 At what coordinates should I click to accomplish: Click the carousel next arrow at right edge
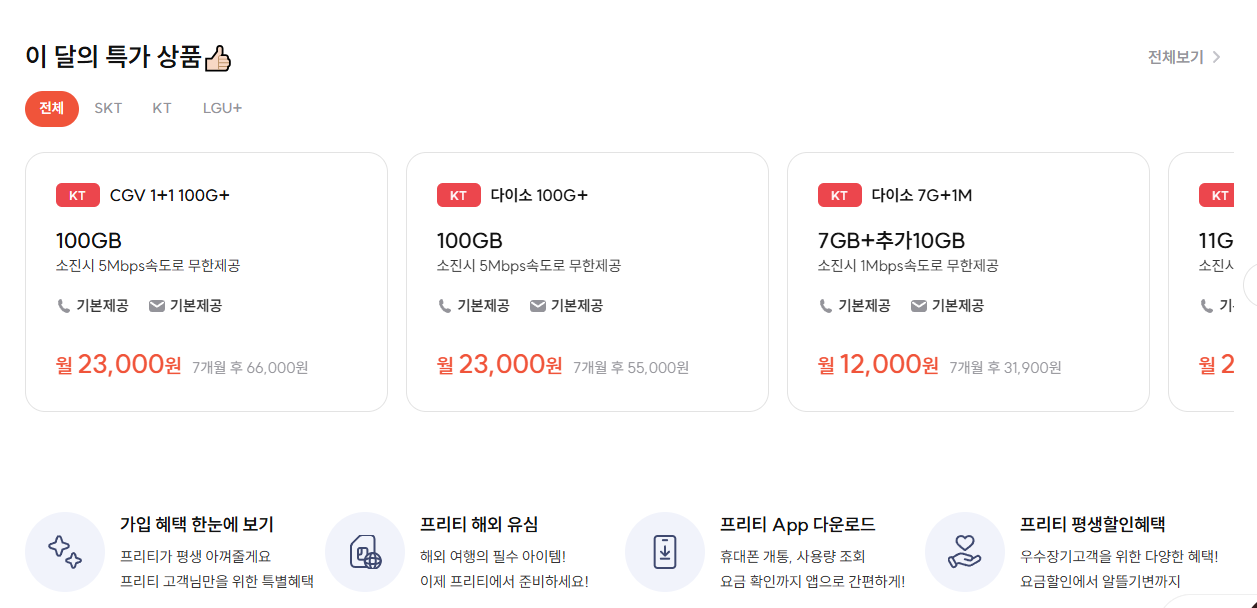(x=1250, y=285)
